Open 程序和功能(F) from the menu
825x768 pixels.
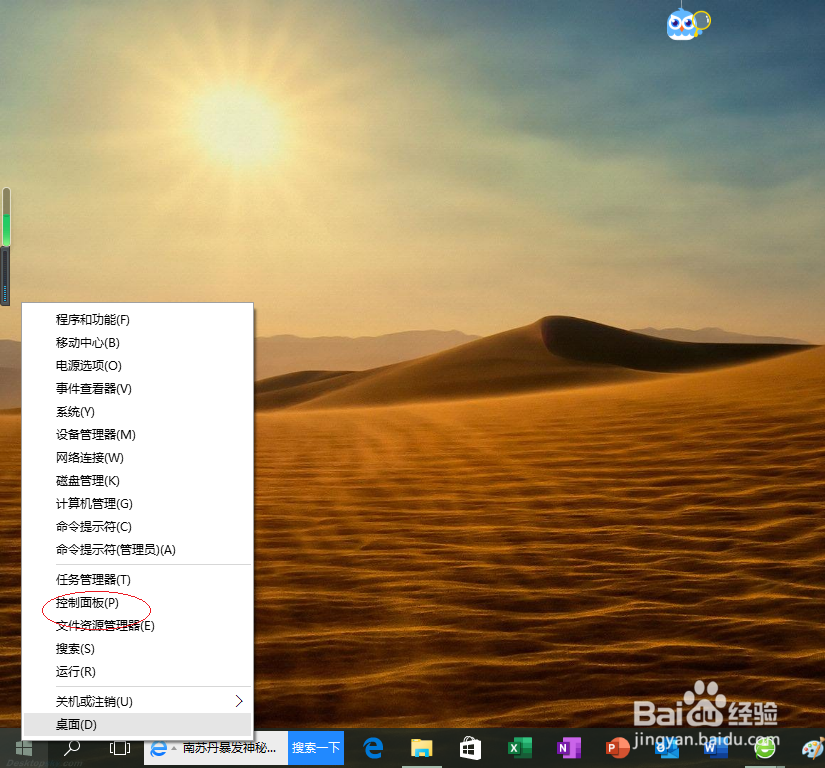point(137,320)
